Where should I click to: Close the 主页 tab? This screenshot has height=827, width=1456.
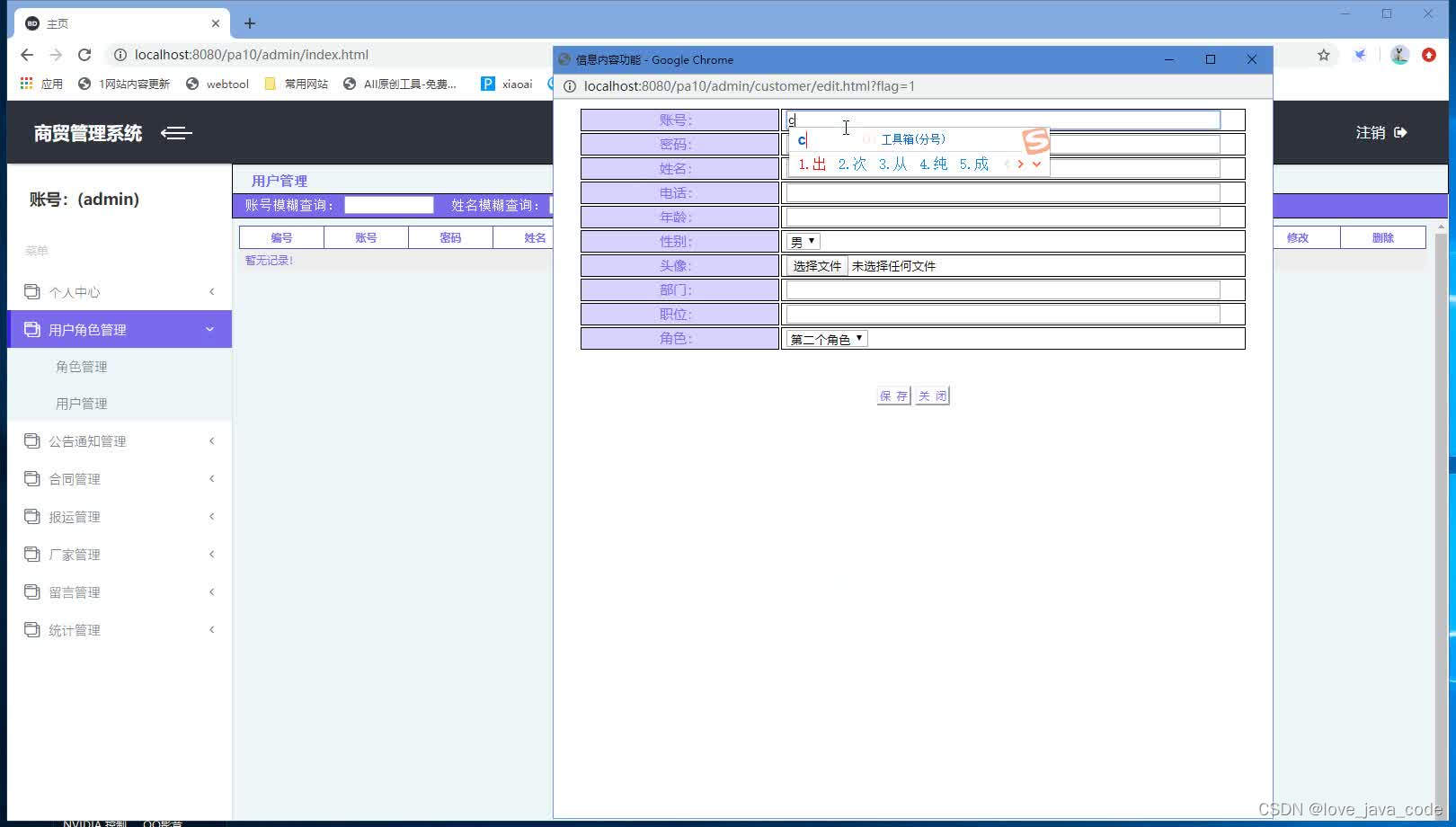tap(216, 23)
